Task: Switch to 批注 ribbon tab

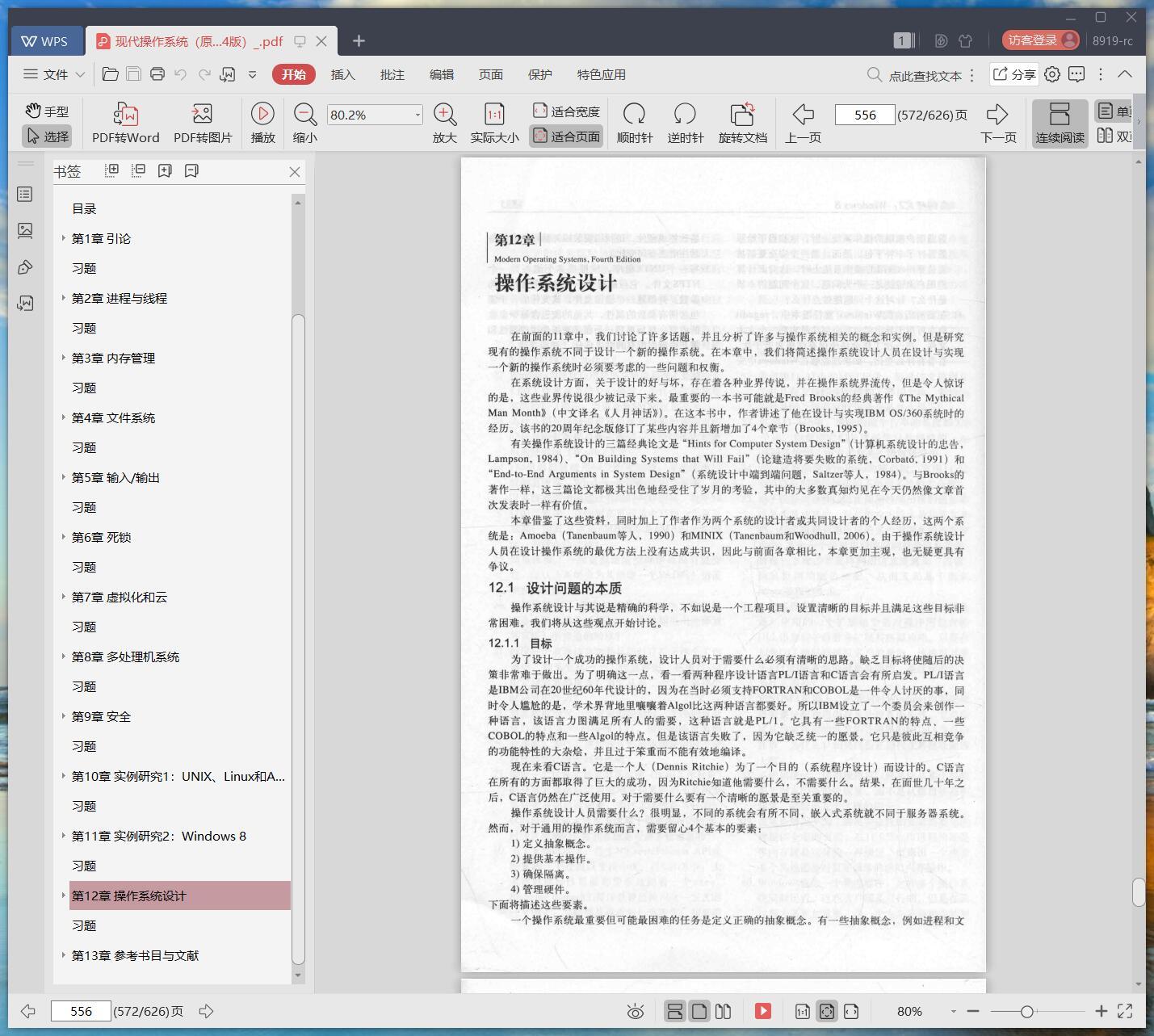Action: 392,74
